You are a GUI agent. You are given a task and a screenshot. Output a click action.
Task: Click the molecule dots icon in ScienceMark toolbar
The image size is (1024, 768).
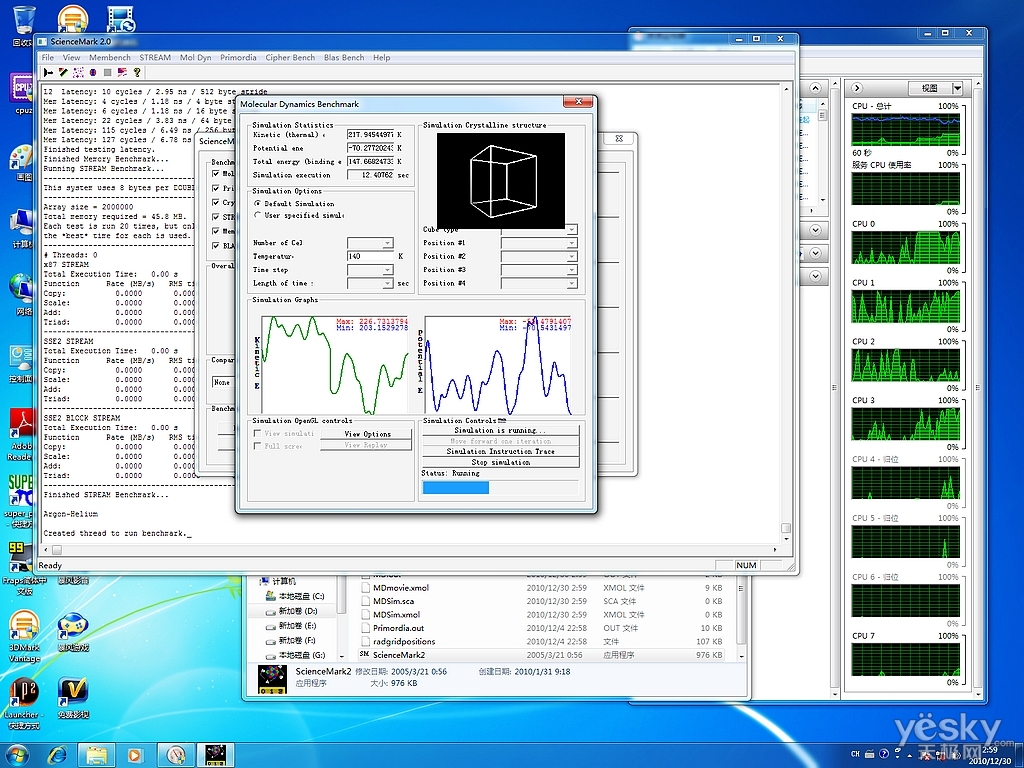pos(78,72)
